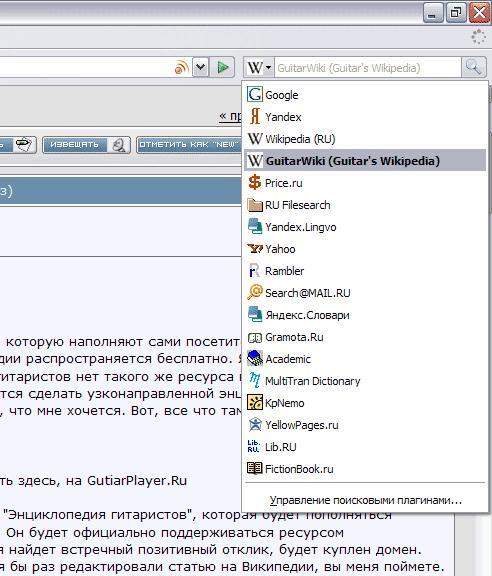Pick Yandex.Lingvo from the list
Viewport: 492px width, 576px height.
(365, 227)
